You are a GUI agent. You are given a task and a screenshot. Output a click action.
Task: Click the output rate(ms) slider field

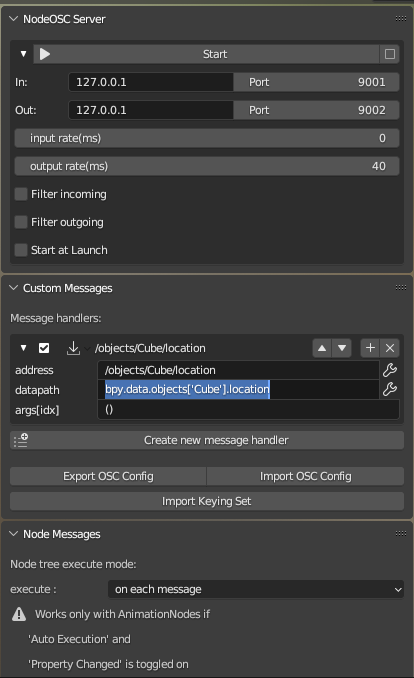[x=207, y=166]
